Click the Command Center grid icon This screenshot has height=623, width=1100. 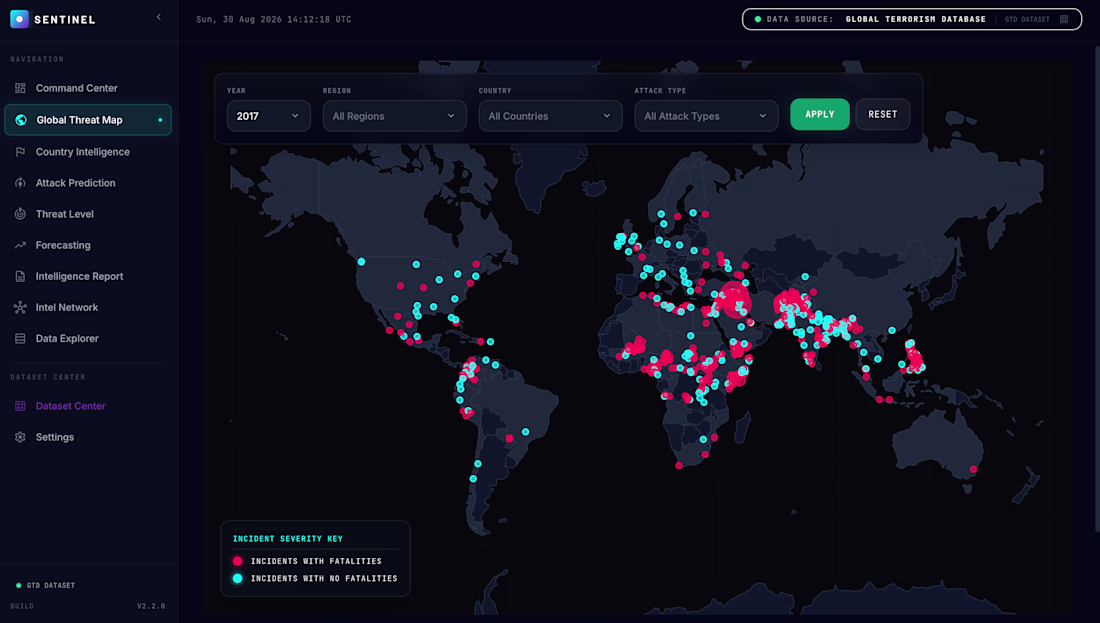[x=20, y=88]
